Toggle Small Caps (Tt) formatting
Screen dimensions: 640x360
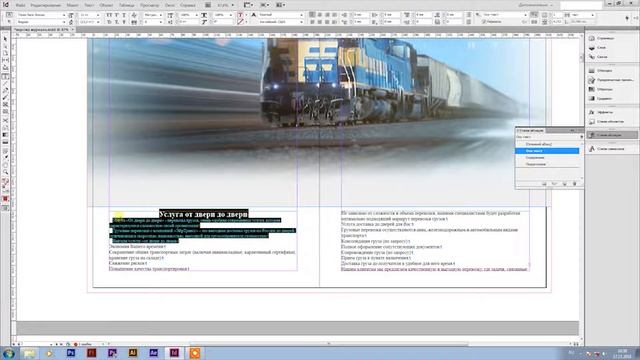(x=109, y=22)
